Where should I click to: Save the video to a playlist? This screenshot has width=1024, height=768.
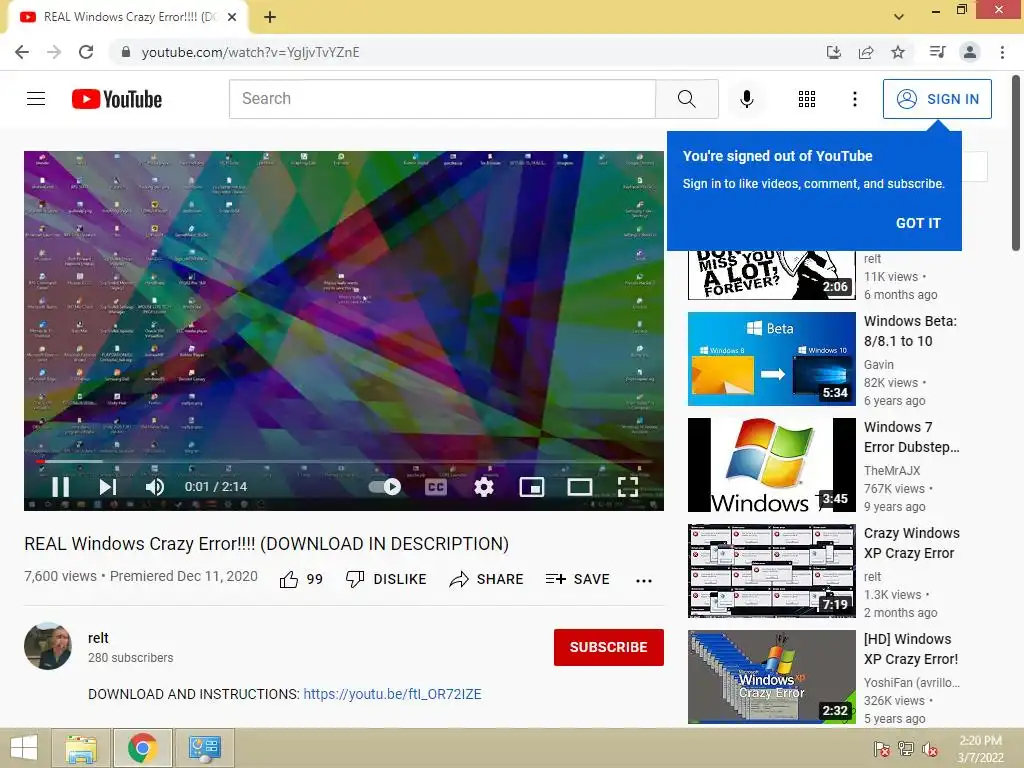tap(578, 579)
